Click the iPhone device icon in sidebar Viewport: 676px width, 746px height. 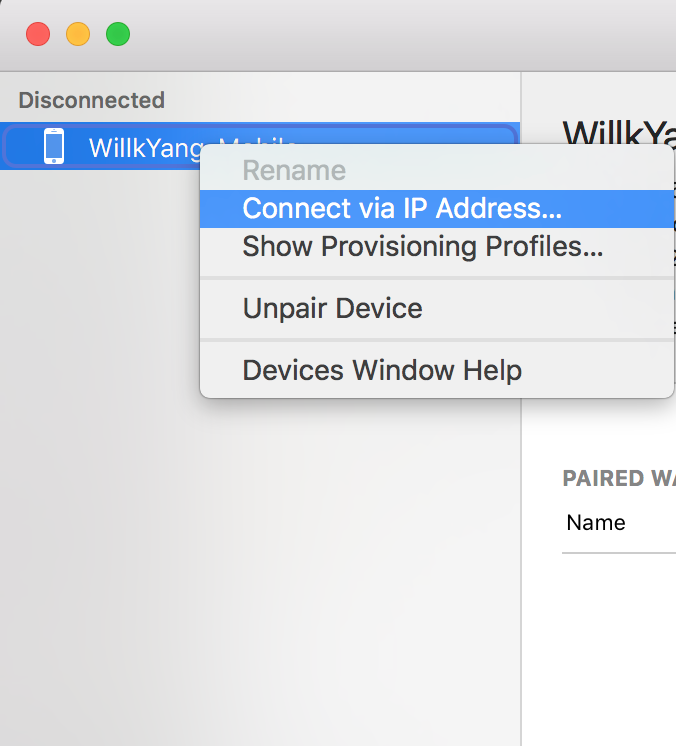point(54,147)
